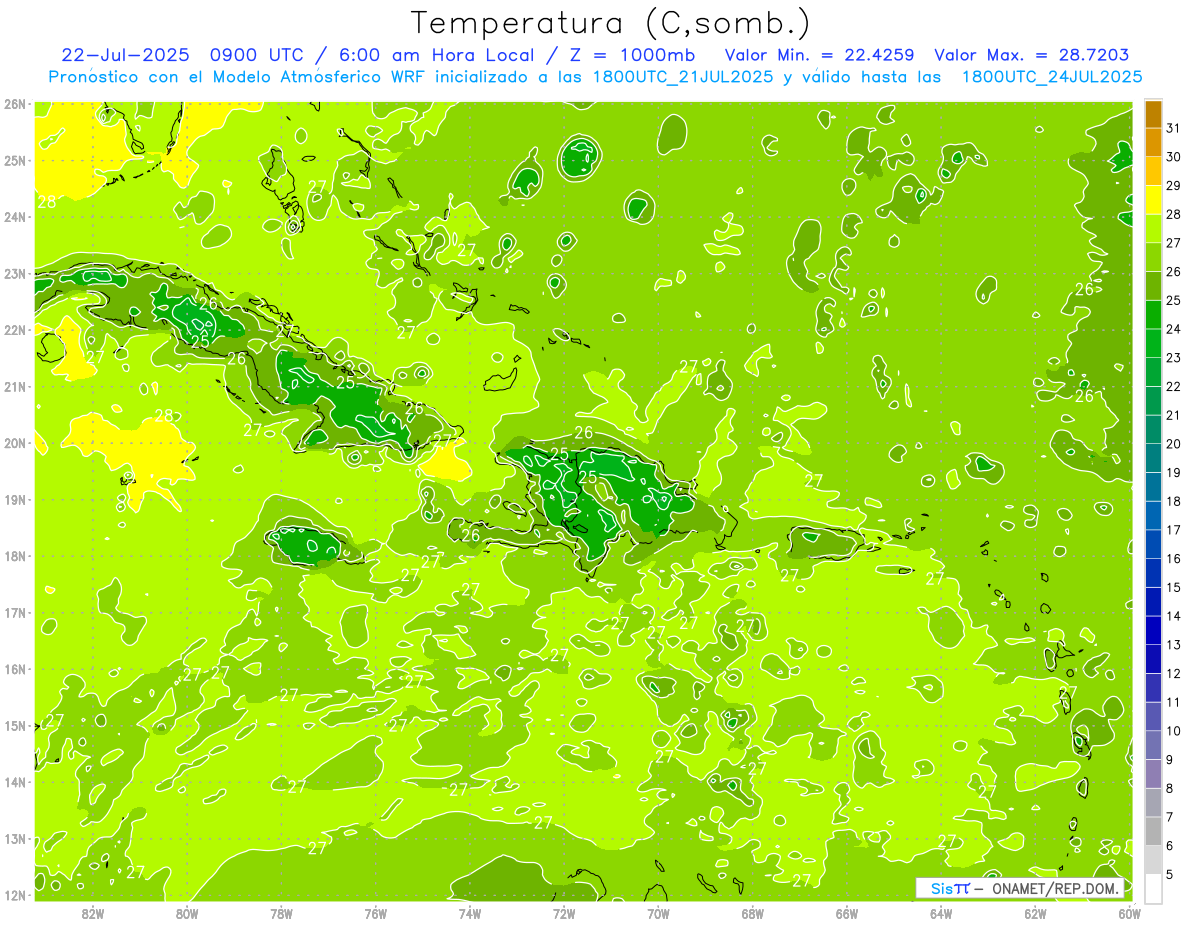Click the 60W longitude axis label
Viewport: 1200px width, 927px height.
pos(1129,913)
